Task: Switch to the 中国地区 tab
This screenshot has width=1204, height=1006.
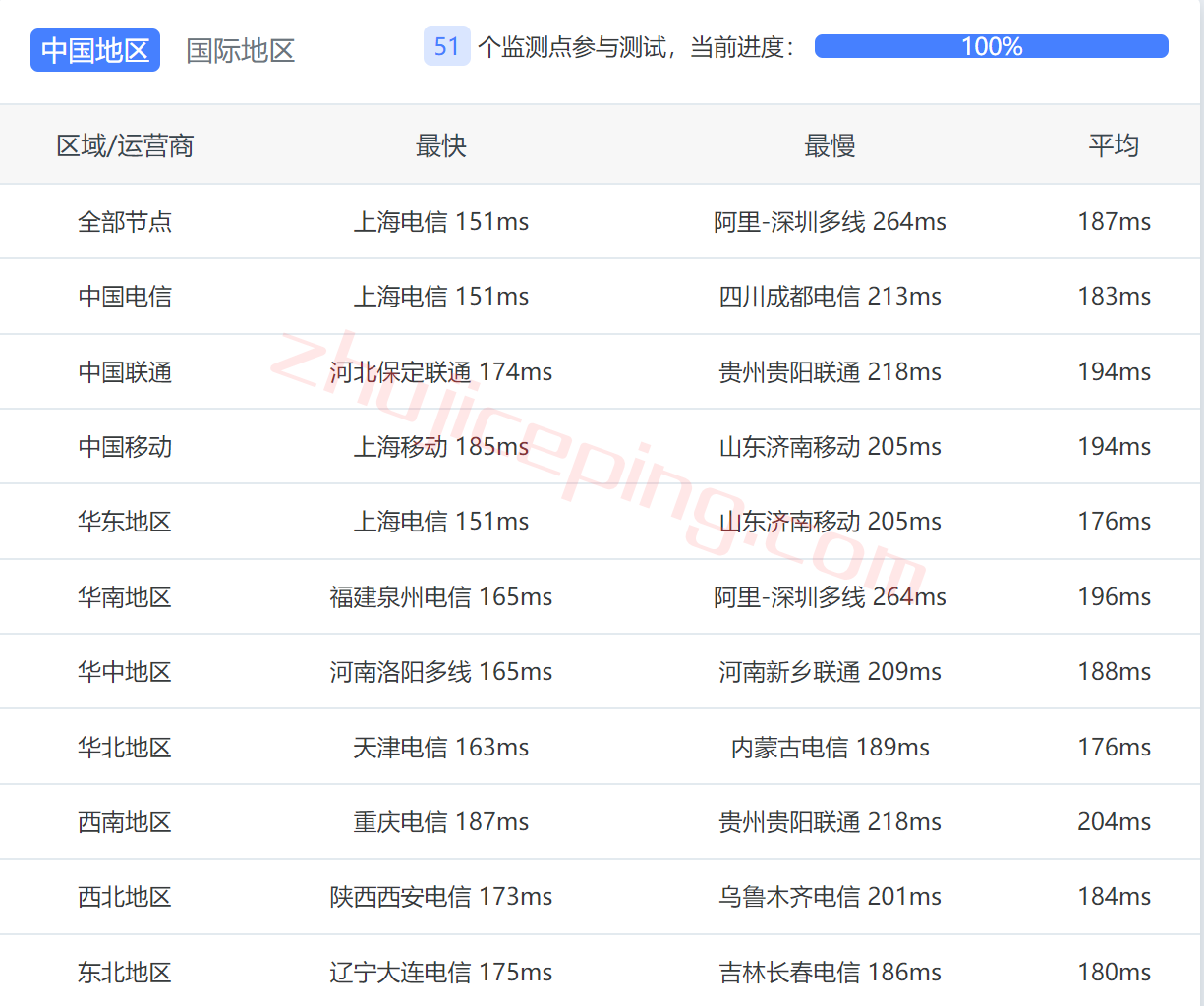Action: [95, 50]
